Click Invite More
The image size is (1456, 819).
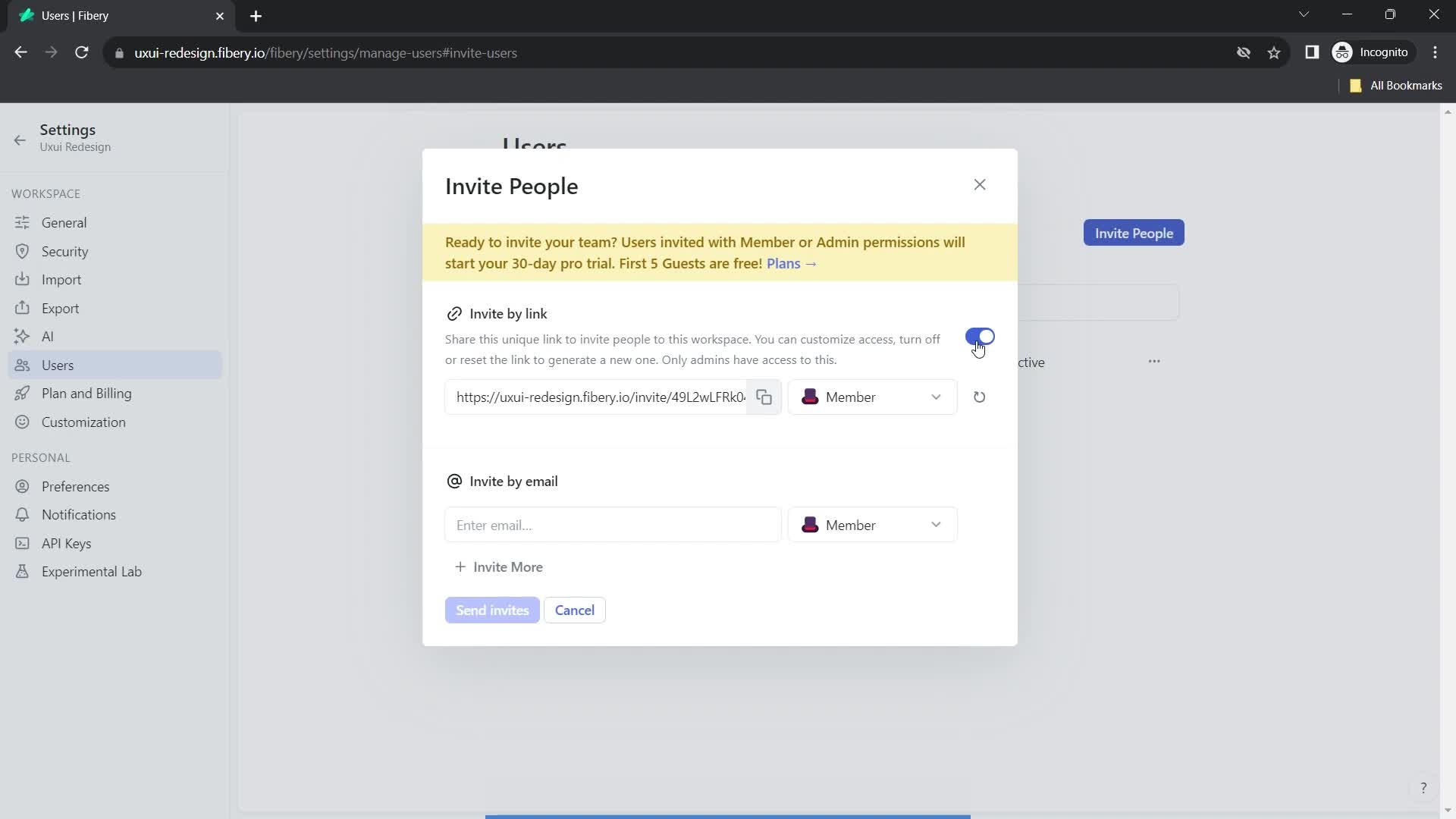pos(499,567)
